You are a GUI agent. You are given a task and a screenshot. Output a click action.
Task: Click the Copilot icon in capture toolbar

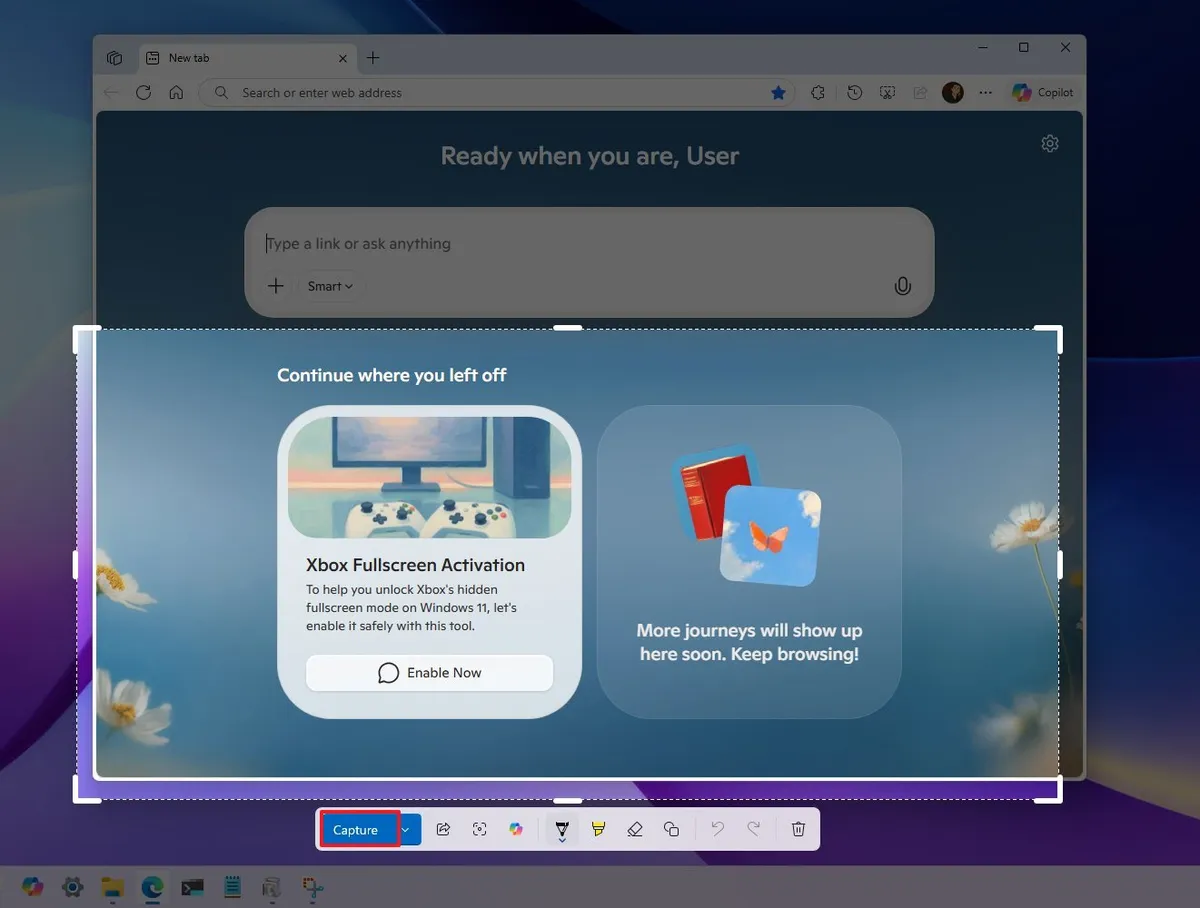pyautogui.click(x=516, y=829)
